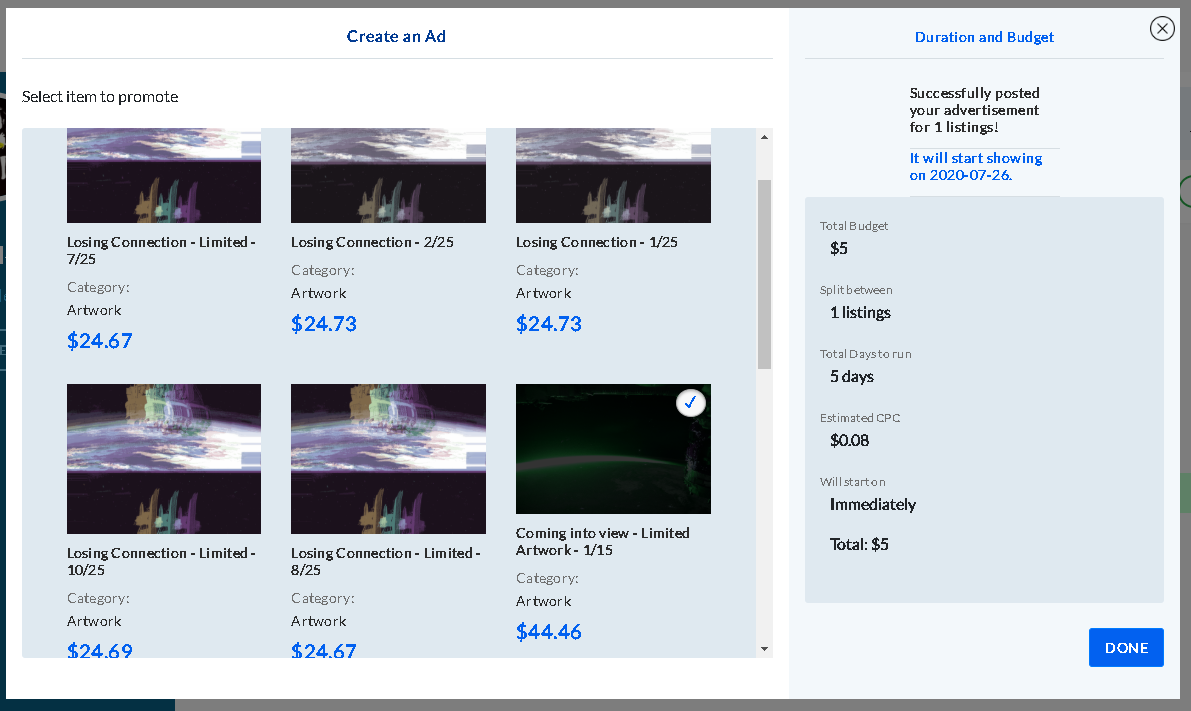The image size is (1191, 711).
Task: Select the Losing Connection - Limited - 7/25 thumbnail
Action: point(164,175)
